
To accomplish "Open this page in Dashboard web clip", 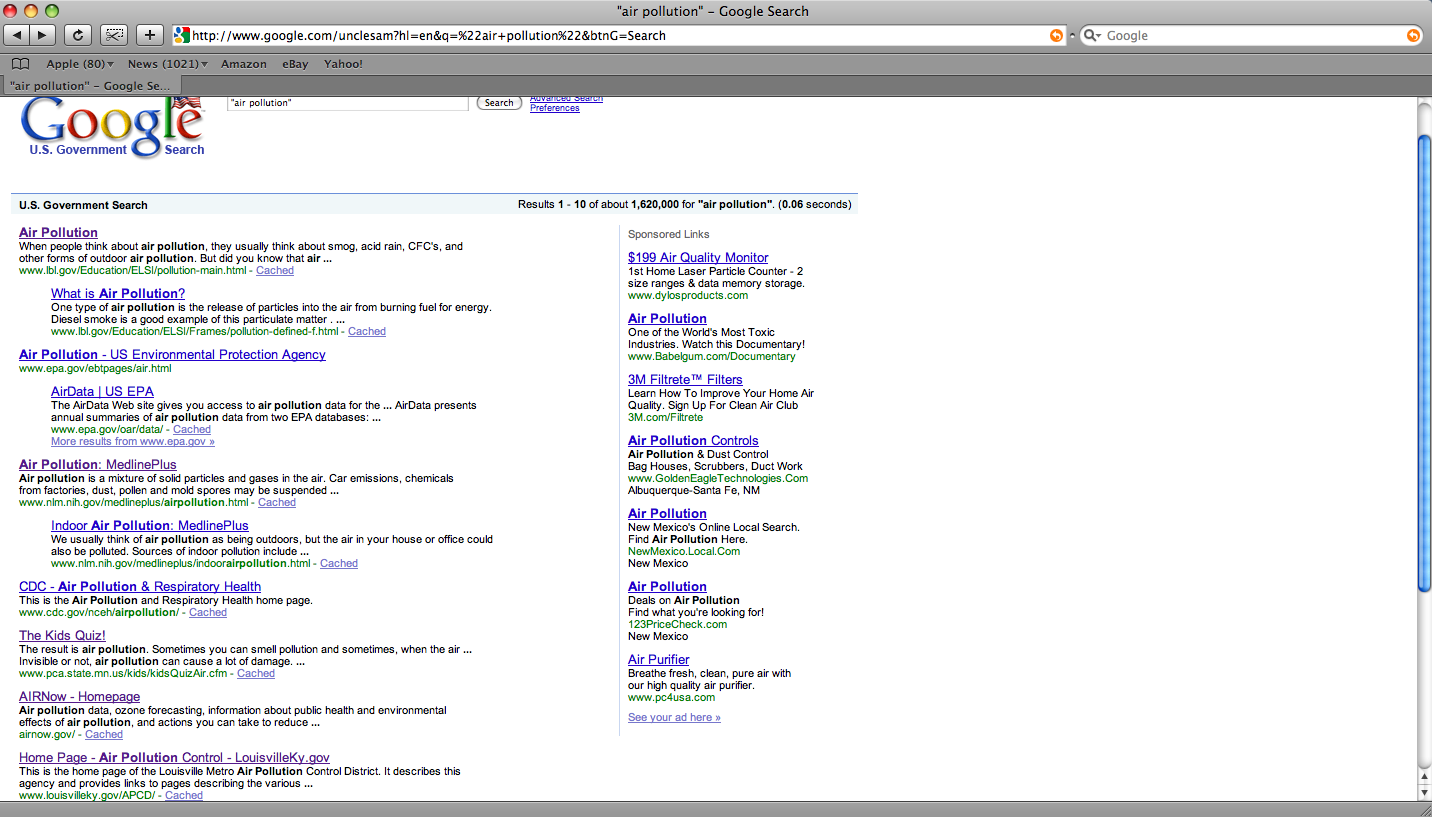I will (114, 35).
